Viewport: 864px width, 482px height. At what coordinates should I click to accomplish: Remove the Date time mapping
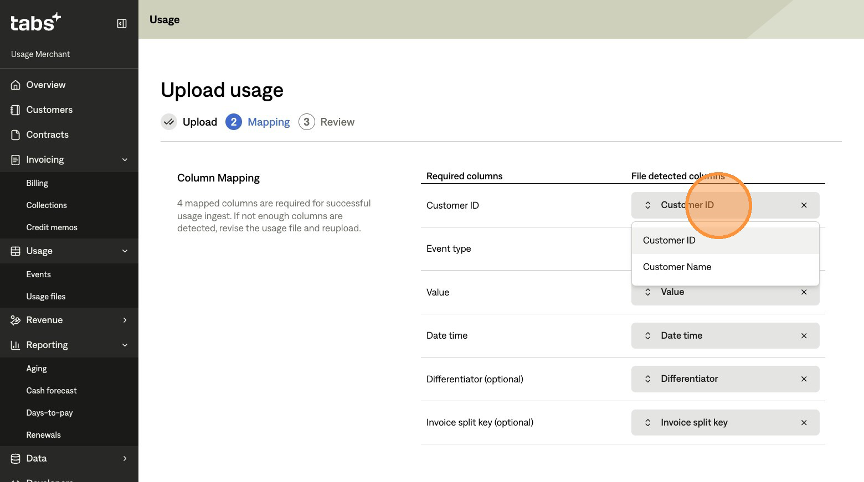[x=803, y=336]
